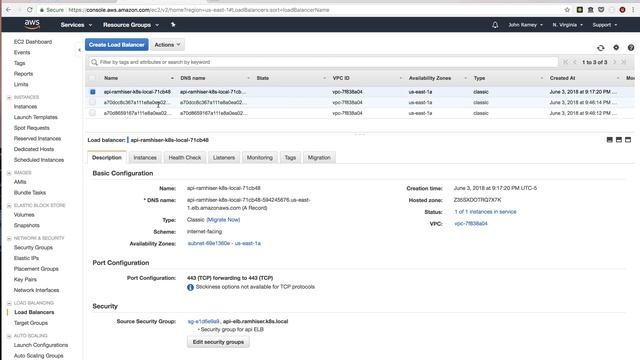The image size is (640, 360).
Task: Open table settings gear icon
Action: [x=616, y=47]
